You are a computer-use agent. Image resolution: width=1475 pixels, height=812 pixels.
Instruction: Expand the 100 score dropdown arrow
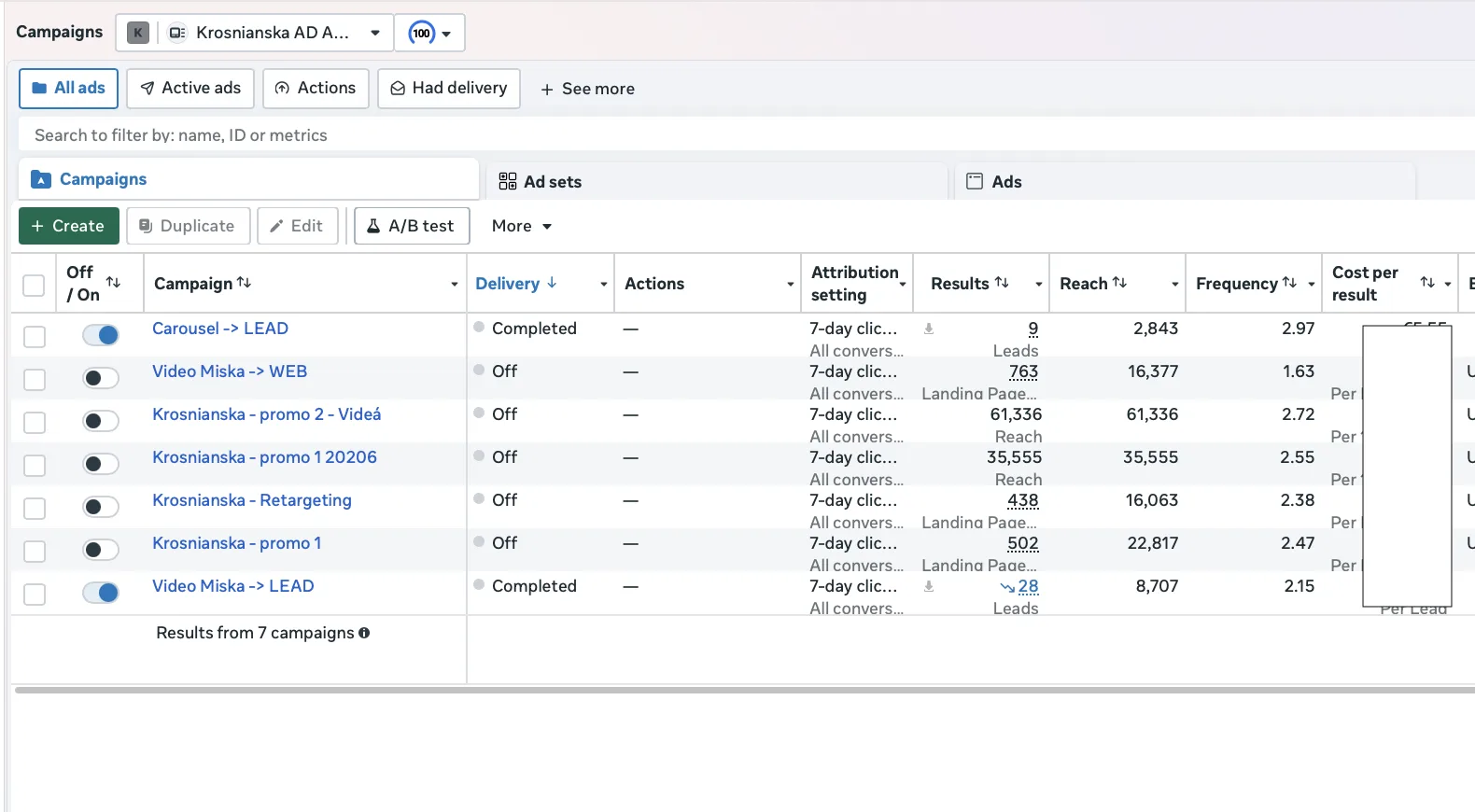coord(446,34)
